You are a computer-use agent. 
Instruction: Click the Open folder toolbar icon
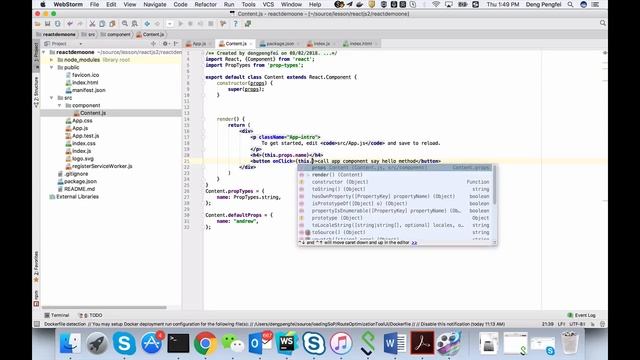(x=38, y=24)
